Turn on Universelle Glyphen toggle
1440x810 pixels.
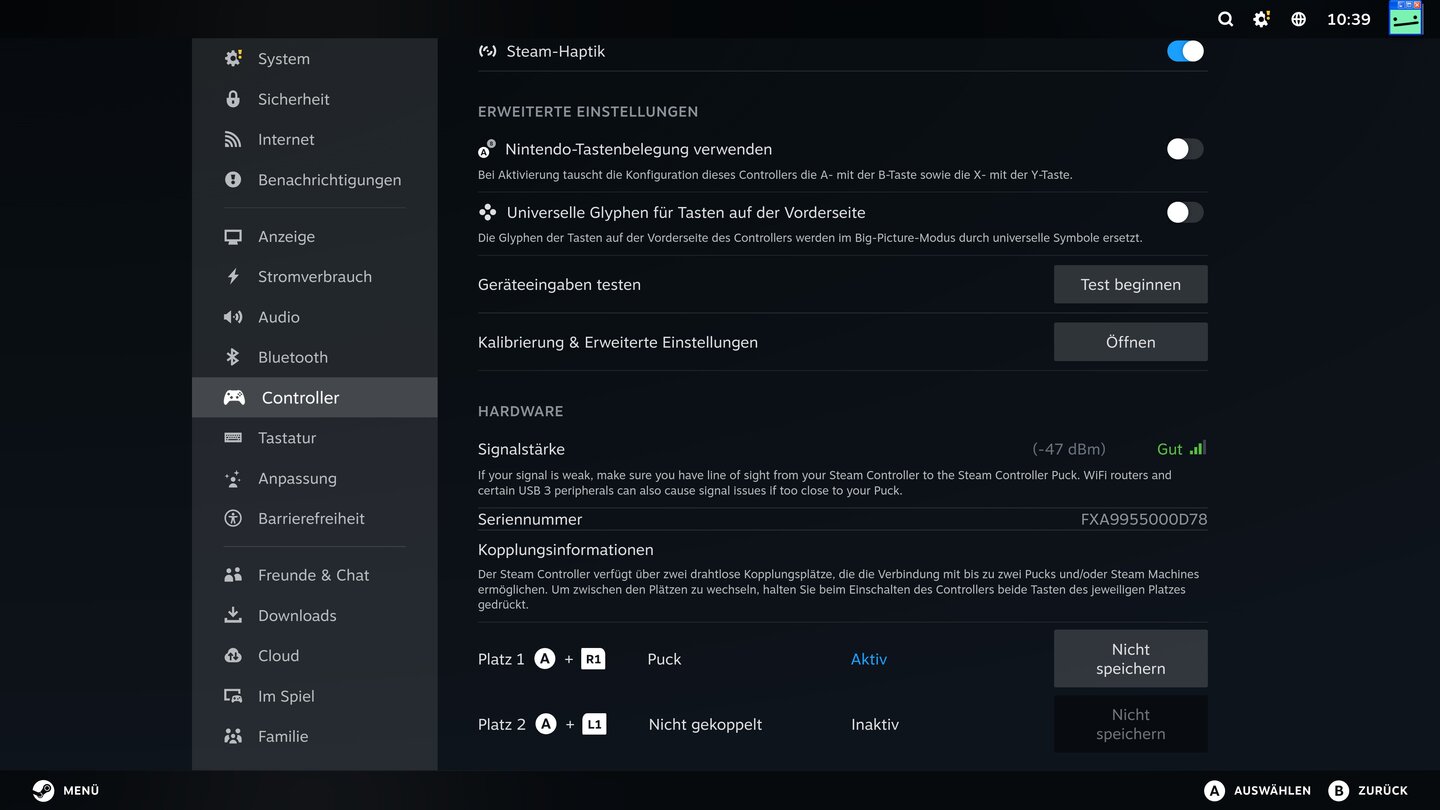point(1185,212)
